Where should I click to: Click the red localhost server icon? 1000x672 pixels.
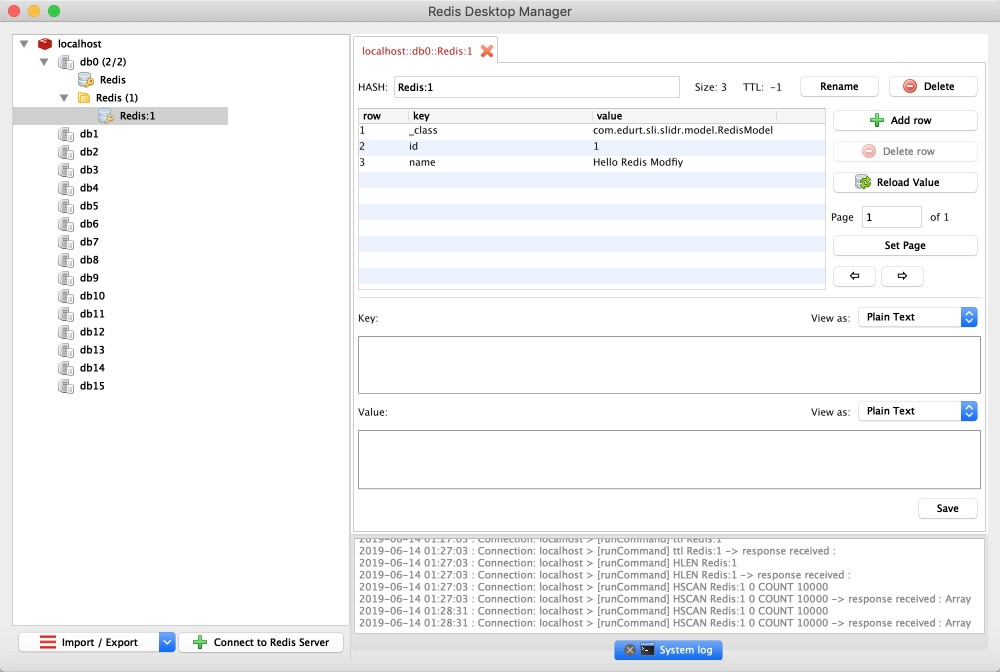(x=45, y=43)
